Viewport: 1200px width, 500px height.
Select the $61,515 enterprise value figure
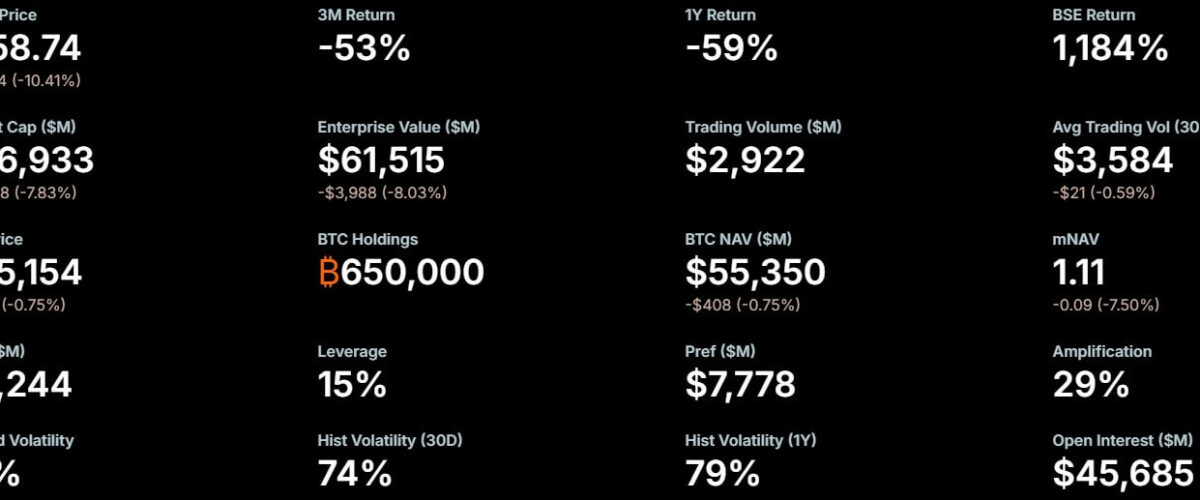[x=381, y=160]
